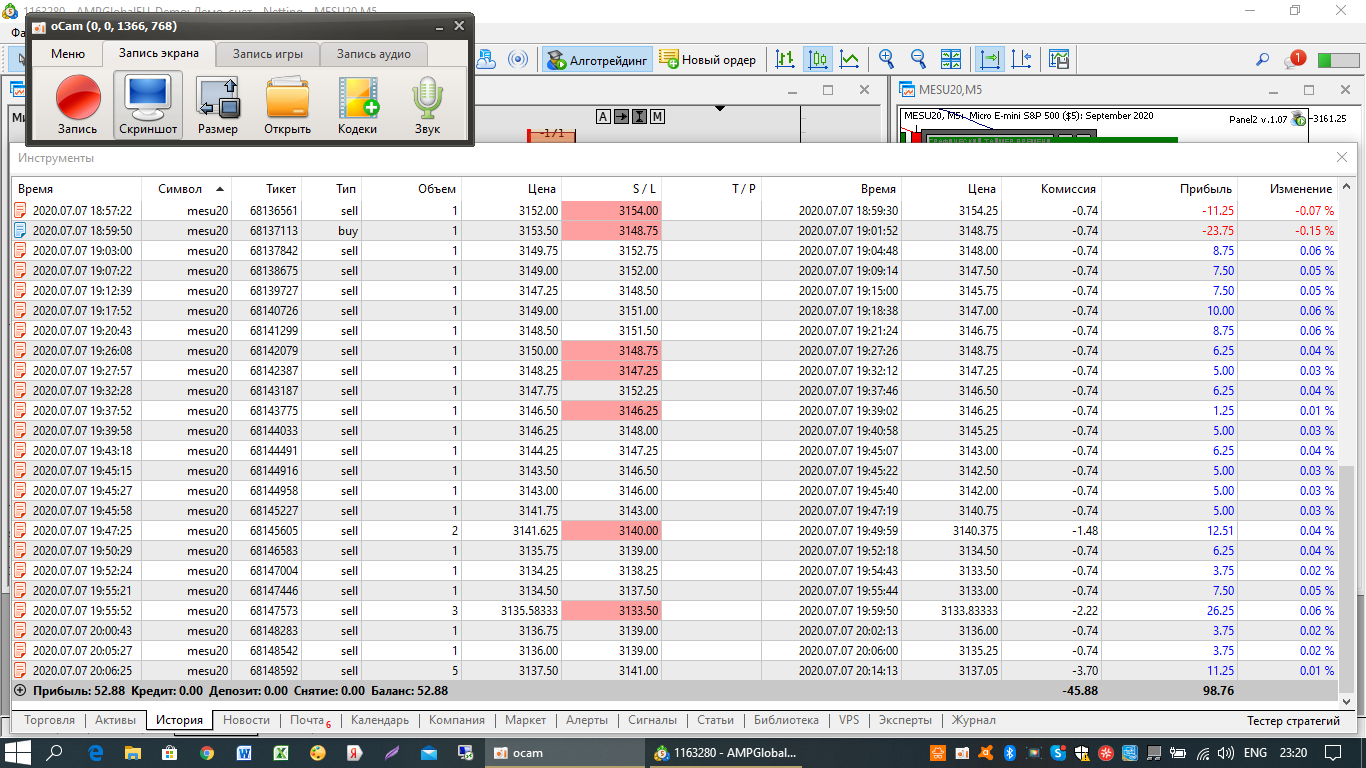Open the Журнал tab
Screen dimensions: 1366x768
[973, 720]
